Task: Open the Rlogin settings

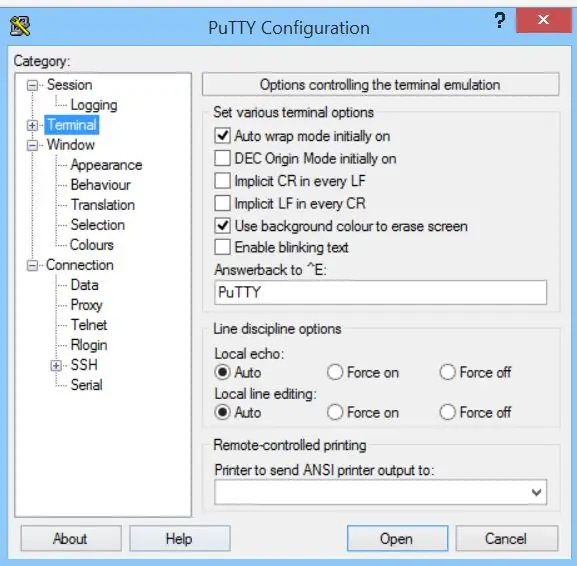Action: [x=89, y=345]
